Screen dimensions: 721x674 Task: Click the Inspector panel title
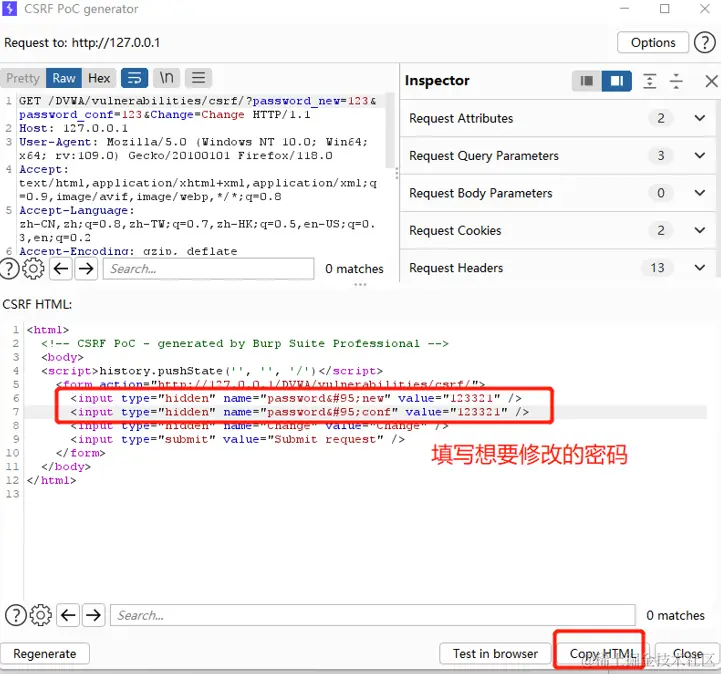(x=437, y=81)
